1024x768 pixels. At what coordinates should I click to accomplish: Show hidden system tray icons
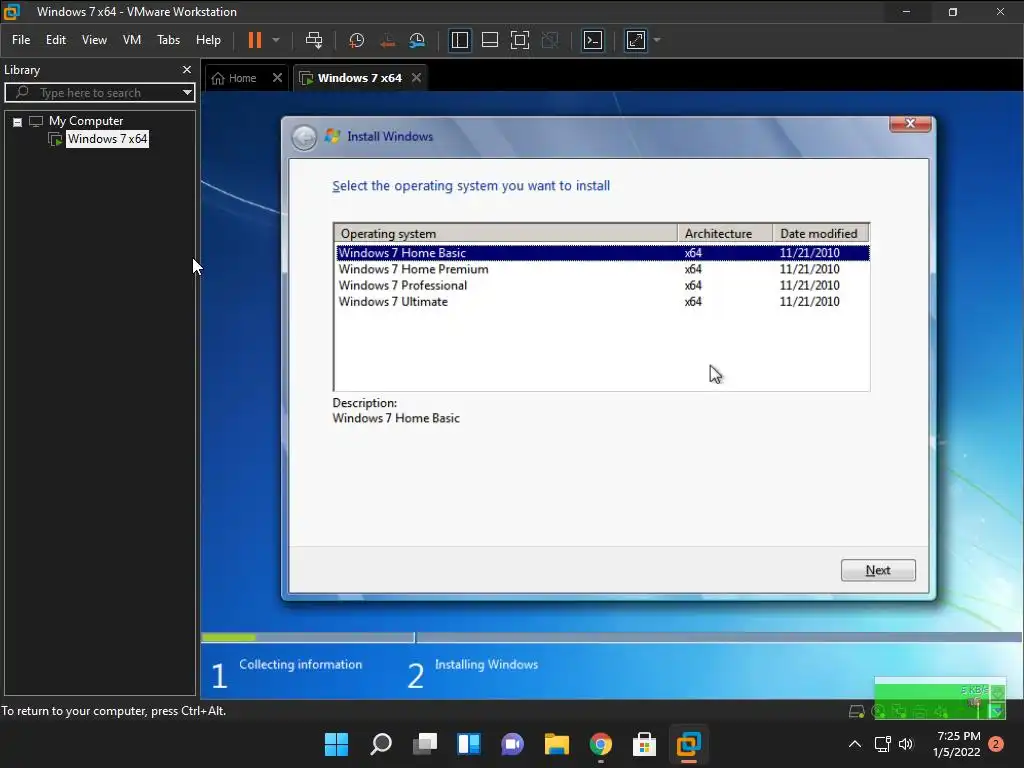854,744
